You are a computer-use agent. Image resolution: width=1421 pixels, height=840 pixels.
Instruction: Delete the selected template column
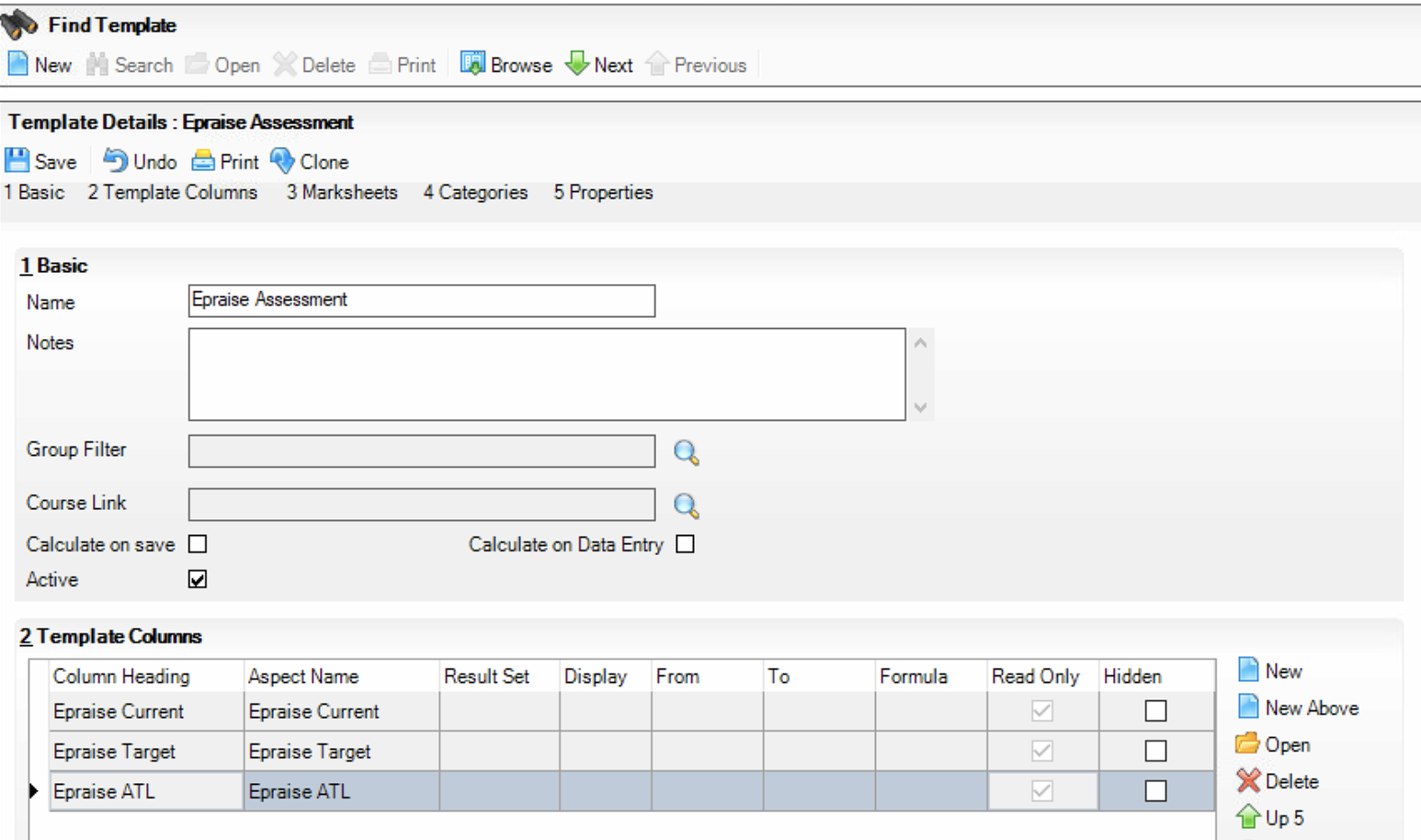pos(1277,781)
